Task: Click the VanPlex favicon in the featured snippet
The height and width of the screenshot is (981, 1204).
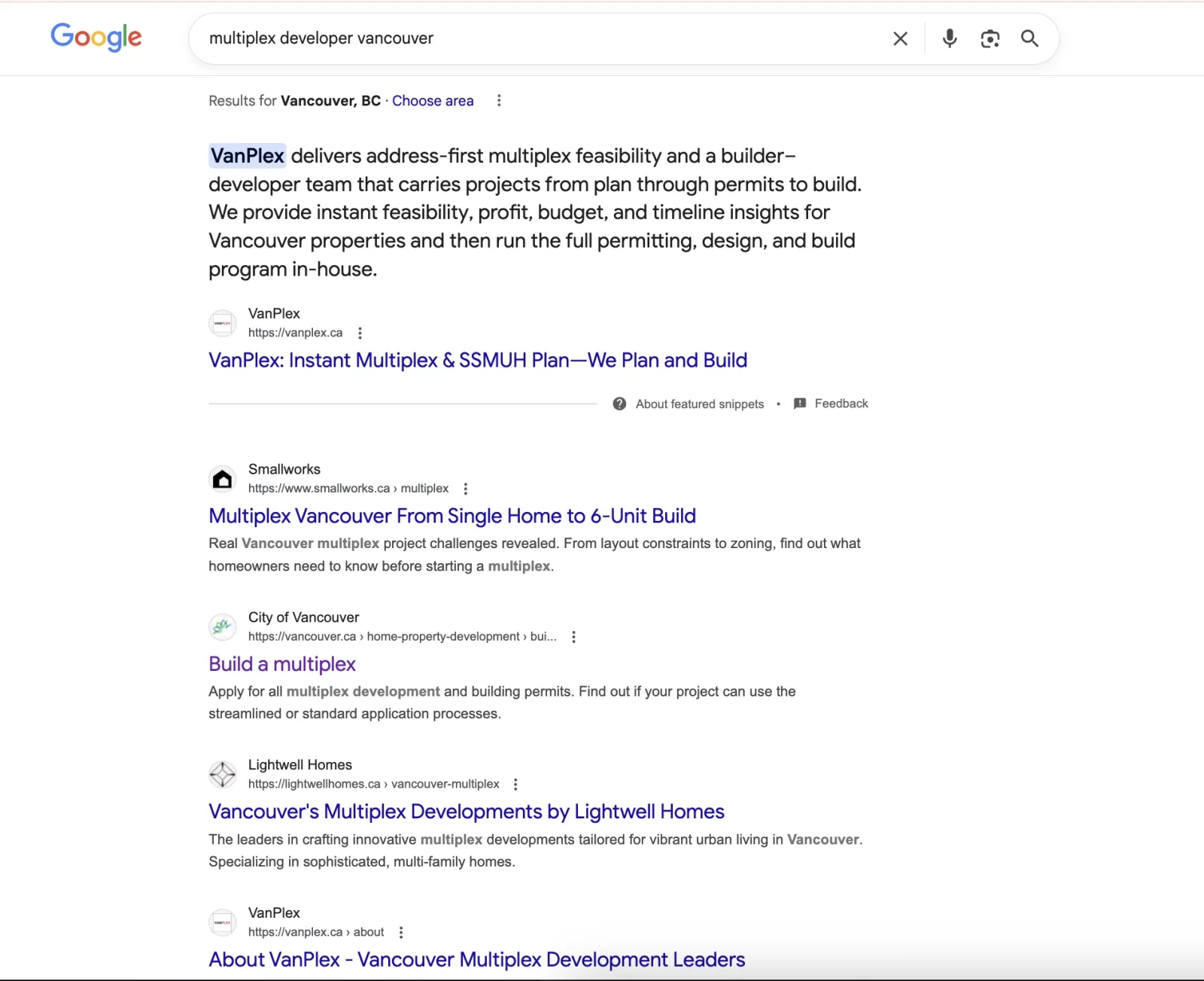Action: click(x=222, y=323)
